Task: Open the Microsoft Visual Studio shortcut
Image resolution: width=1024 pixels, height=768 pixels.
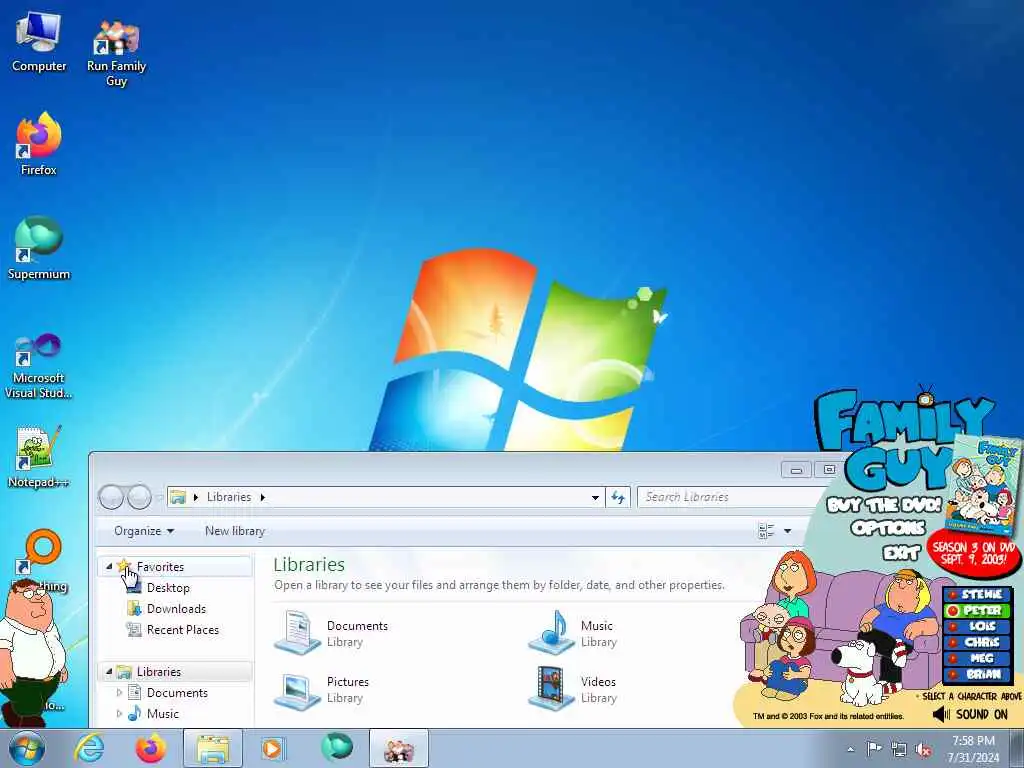Action: point(39,366)
